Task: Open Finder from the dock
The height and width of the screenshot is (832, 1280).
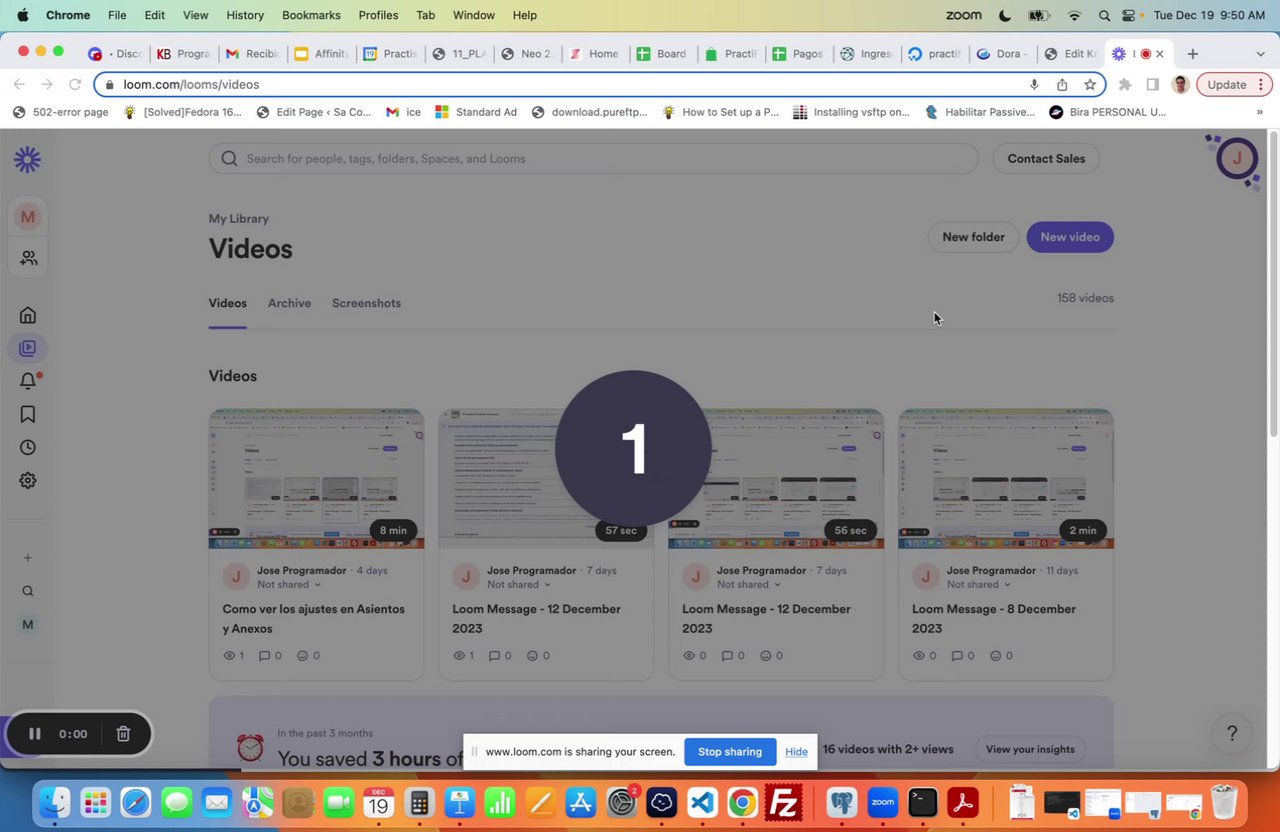Action: pyautogui.click(x=54, y=802)
